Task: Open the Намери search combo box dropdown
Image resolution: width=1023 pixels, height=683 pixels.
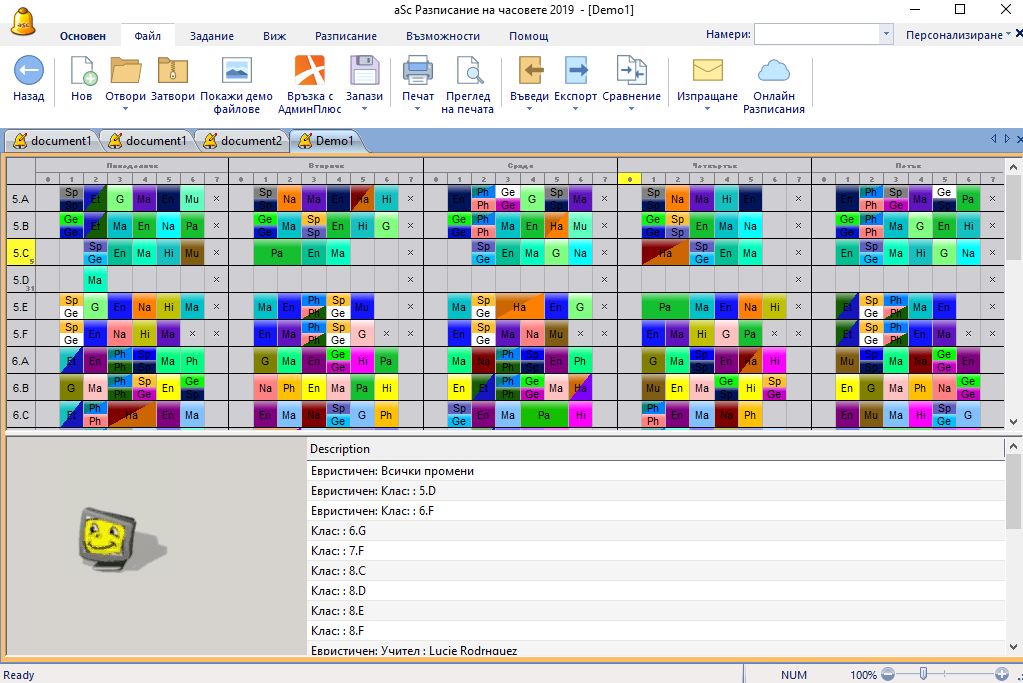Action: pos(886,35)
